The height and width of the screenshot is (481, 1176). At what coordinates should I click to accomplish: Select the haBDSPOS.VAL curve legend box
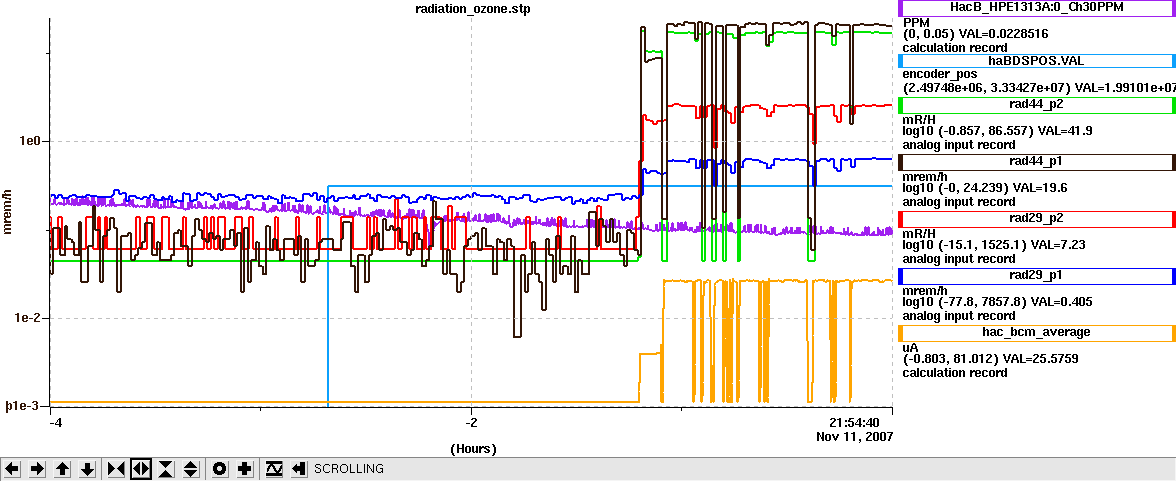click(1036, 61)
